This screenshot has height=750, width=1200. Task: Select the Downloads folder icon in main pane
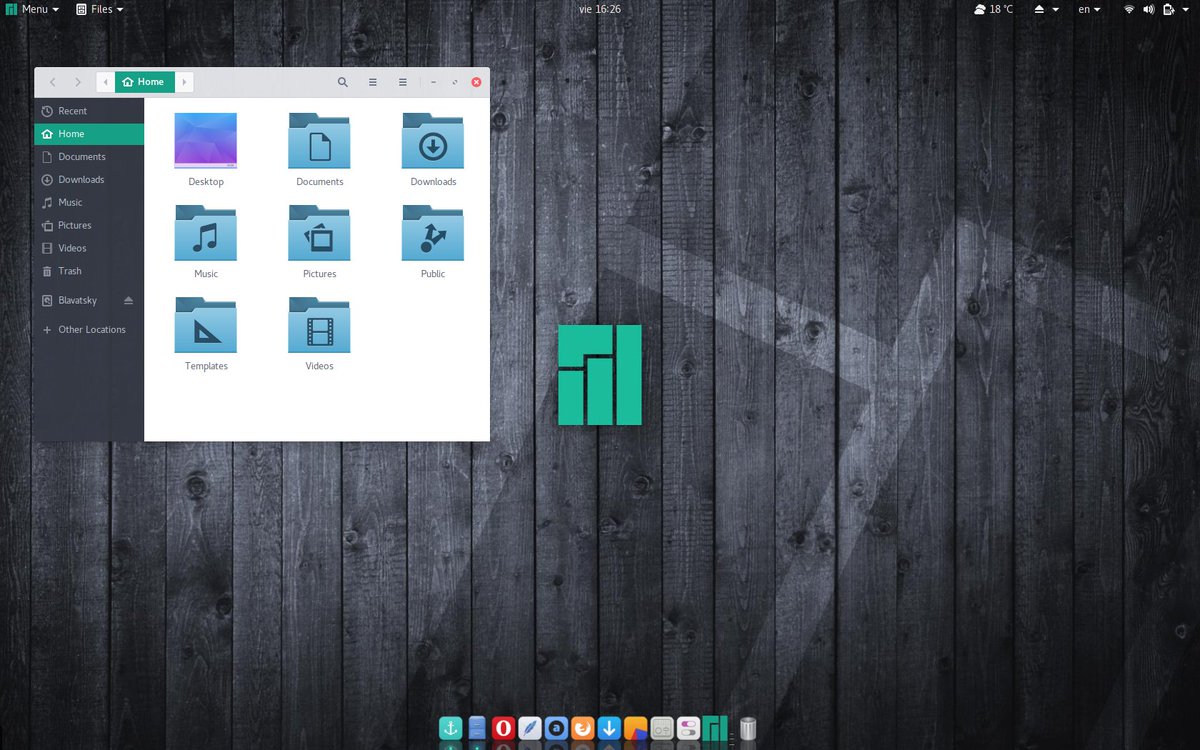point(433,140)
